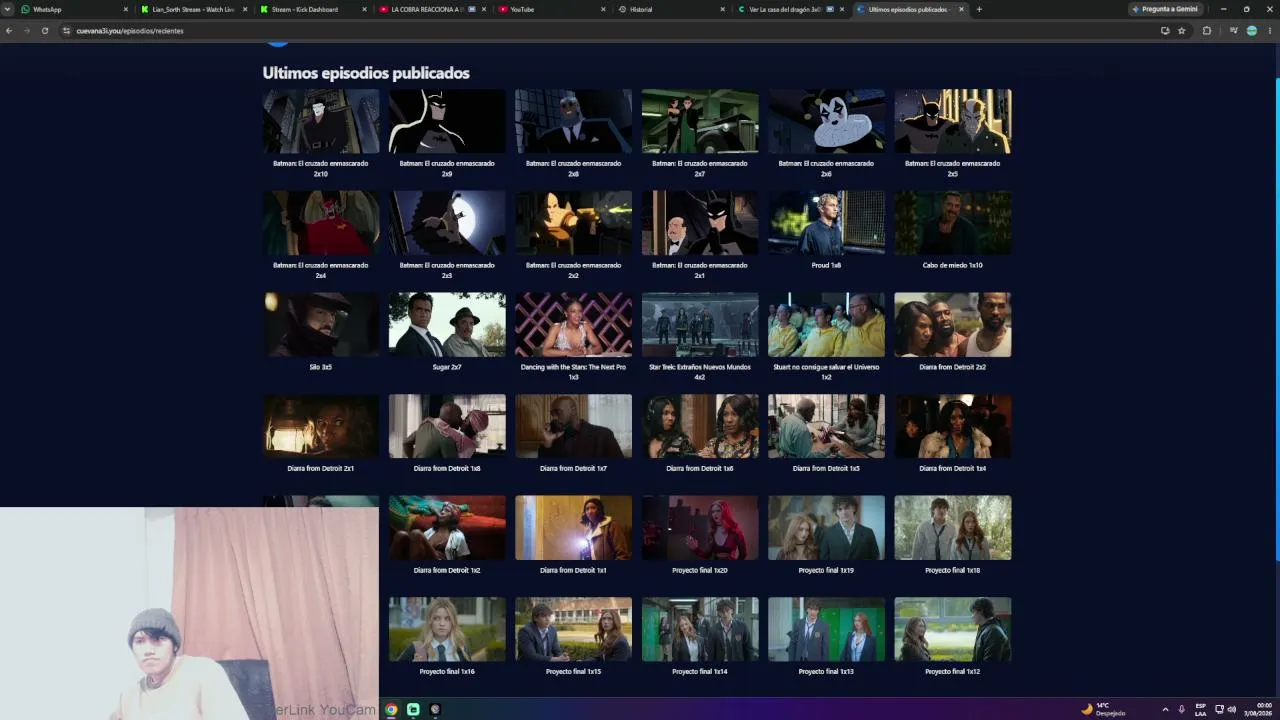
Task: Switch the ESP LAA keyboard language
Action: pyautogui.click(x=1201, y=709)
